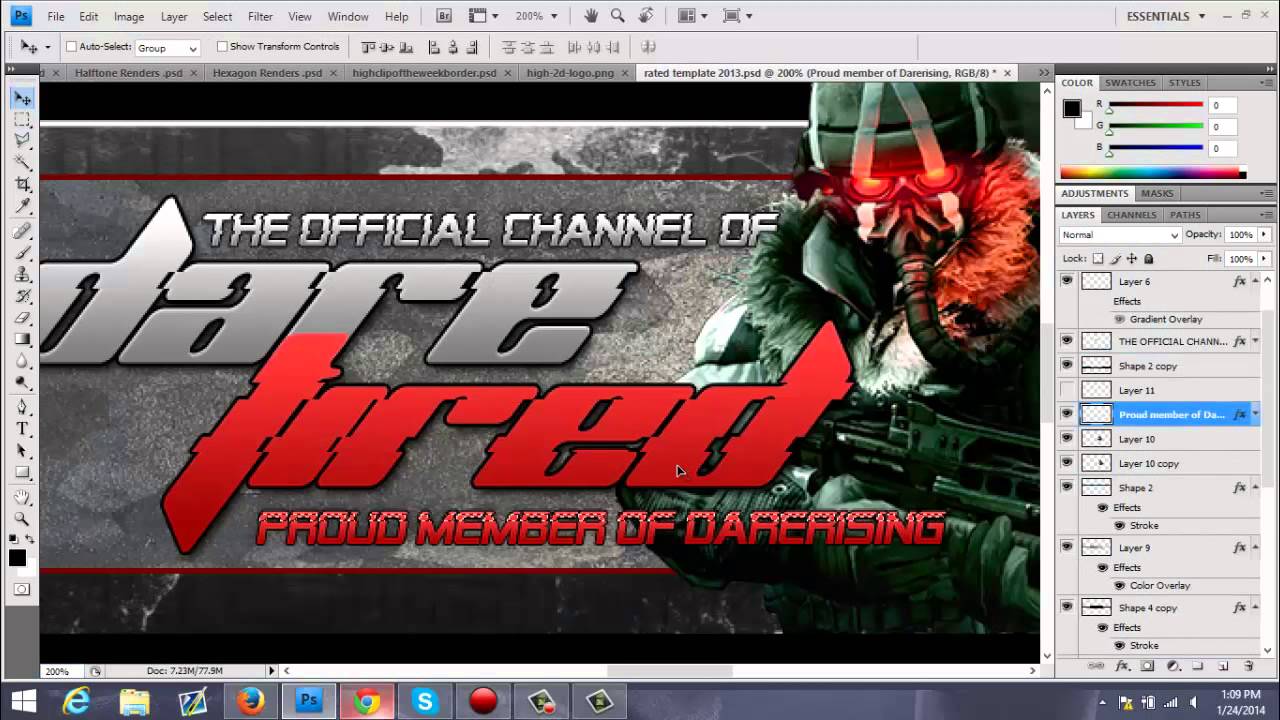Select the Rectangular Marquee tool
The width and height of the screenshot is (1280, 720).
(x=22, y=119)
